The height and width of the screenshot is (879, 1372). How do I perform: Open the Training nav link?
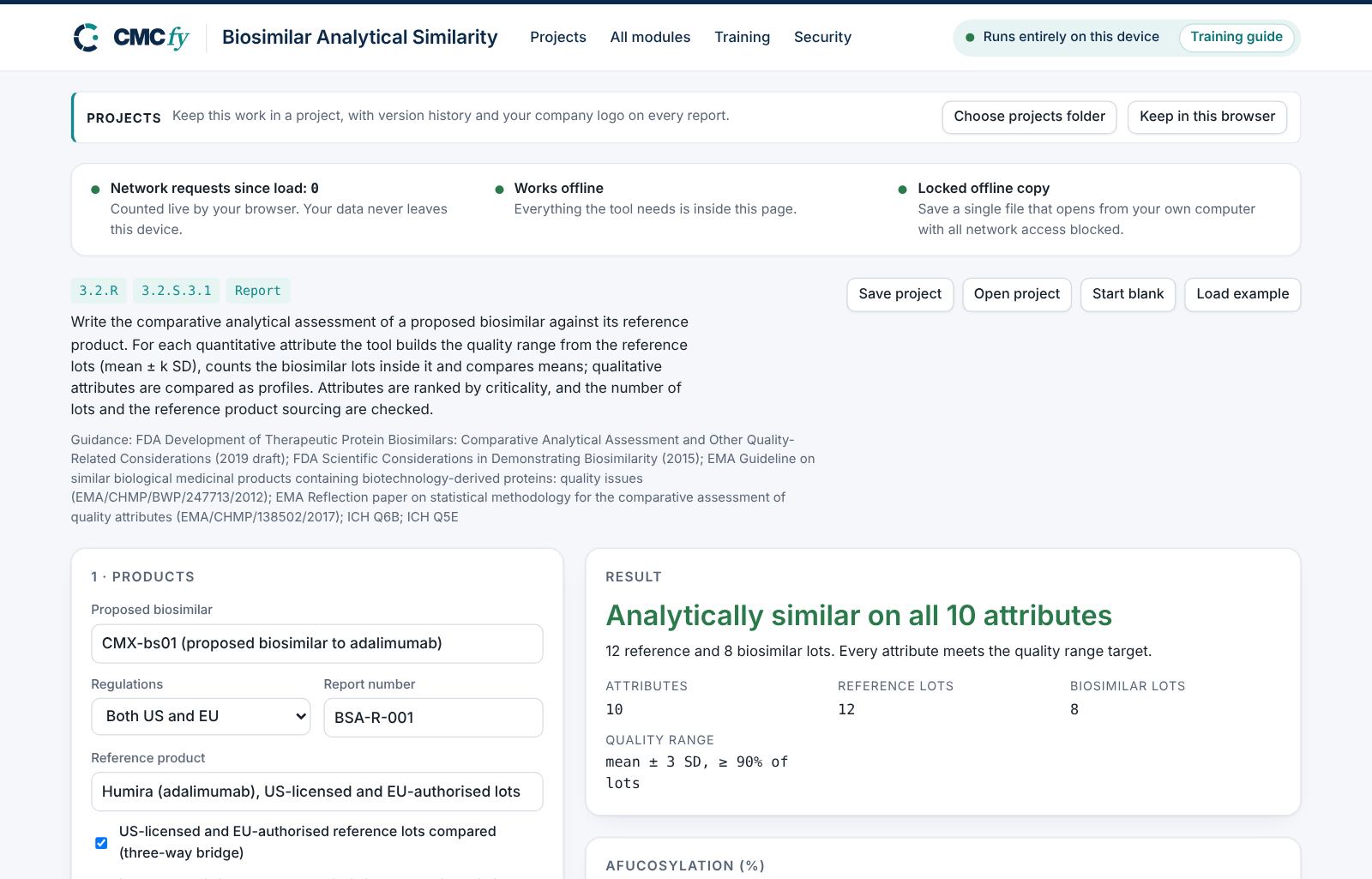pyautogui.click(x=742, y=37)
